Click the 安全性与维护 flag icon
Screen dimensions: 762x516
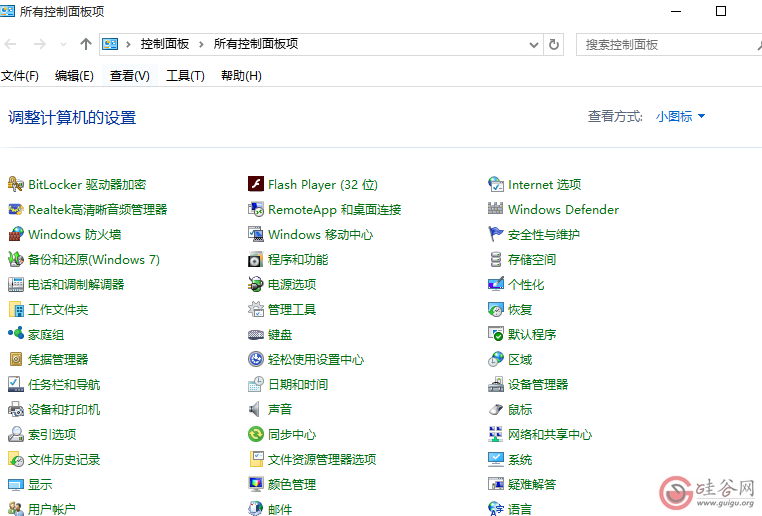(496, 234)
